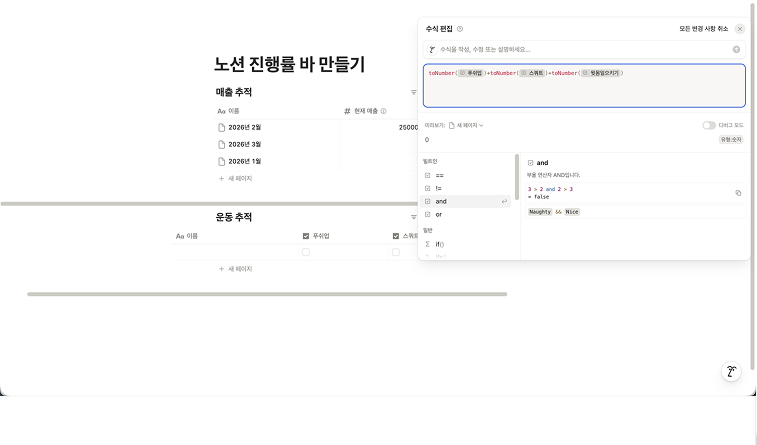This screenshot has height=445, width=757.
Task: Click the 스쿼트 column header
Action: point(404,236)
